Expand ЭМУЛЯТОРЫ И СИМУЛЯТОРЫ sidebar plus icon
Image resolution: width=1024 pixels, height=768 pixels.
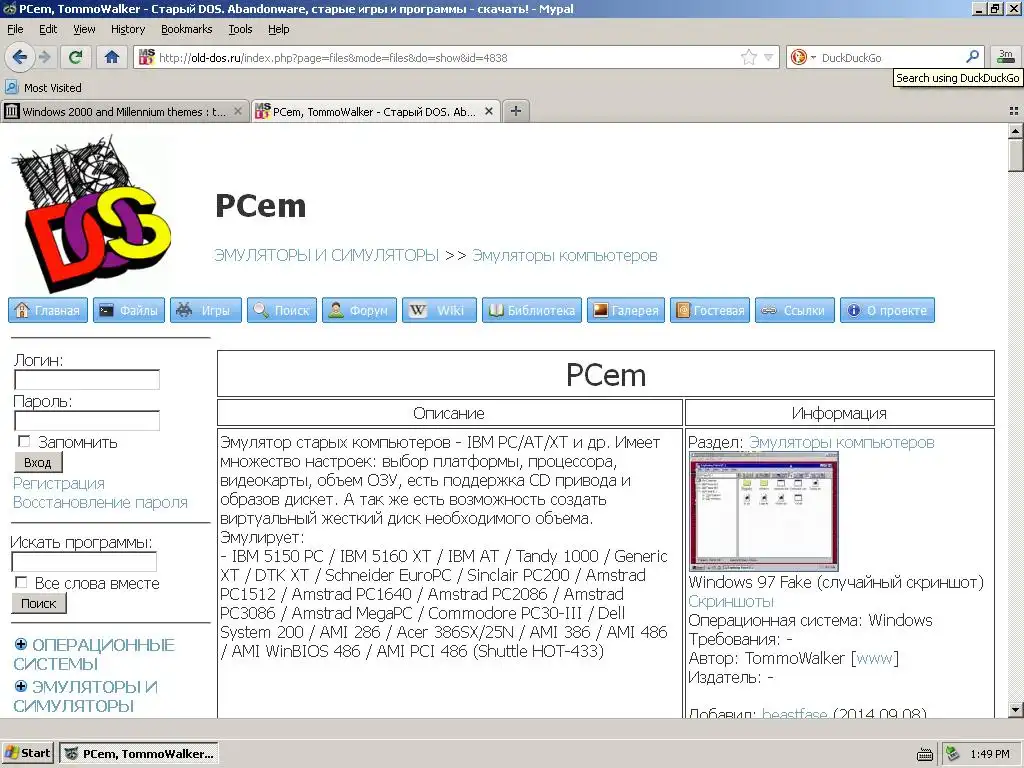[21, 686]
